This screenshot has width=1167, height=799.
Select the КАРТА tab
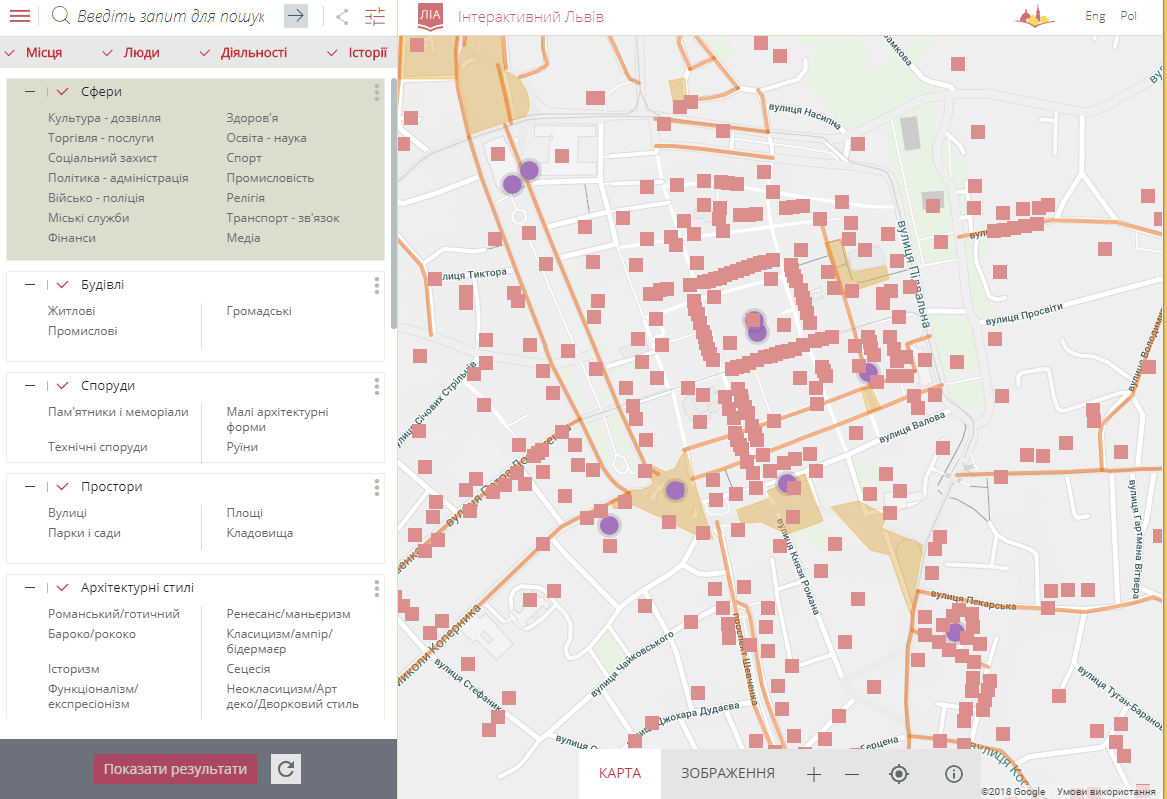pyautogui.click(x=620, y=774)
